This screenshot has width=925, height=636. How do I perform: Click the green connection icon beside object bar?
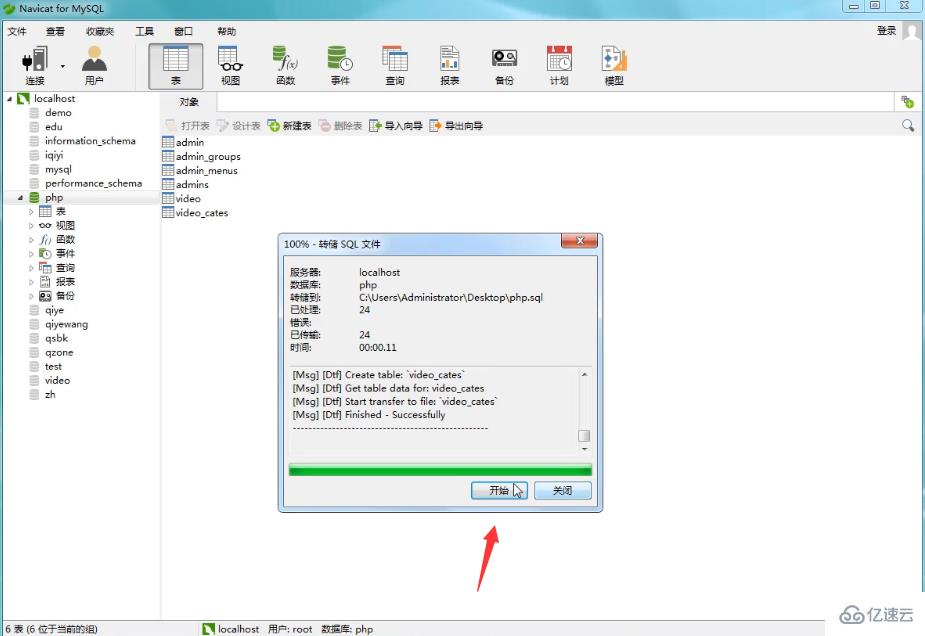pyautogui.click(x=906, y=101)
